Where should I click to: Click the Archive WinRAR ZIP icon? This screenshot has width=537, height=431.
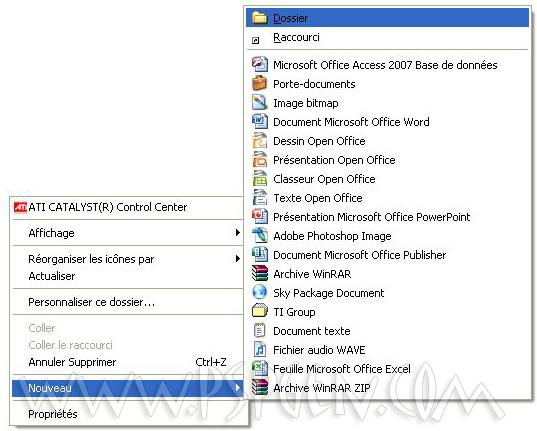(260, 387)
